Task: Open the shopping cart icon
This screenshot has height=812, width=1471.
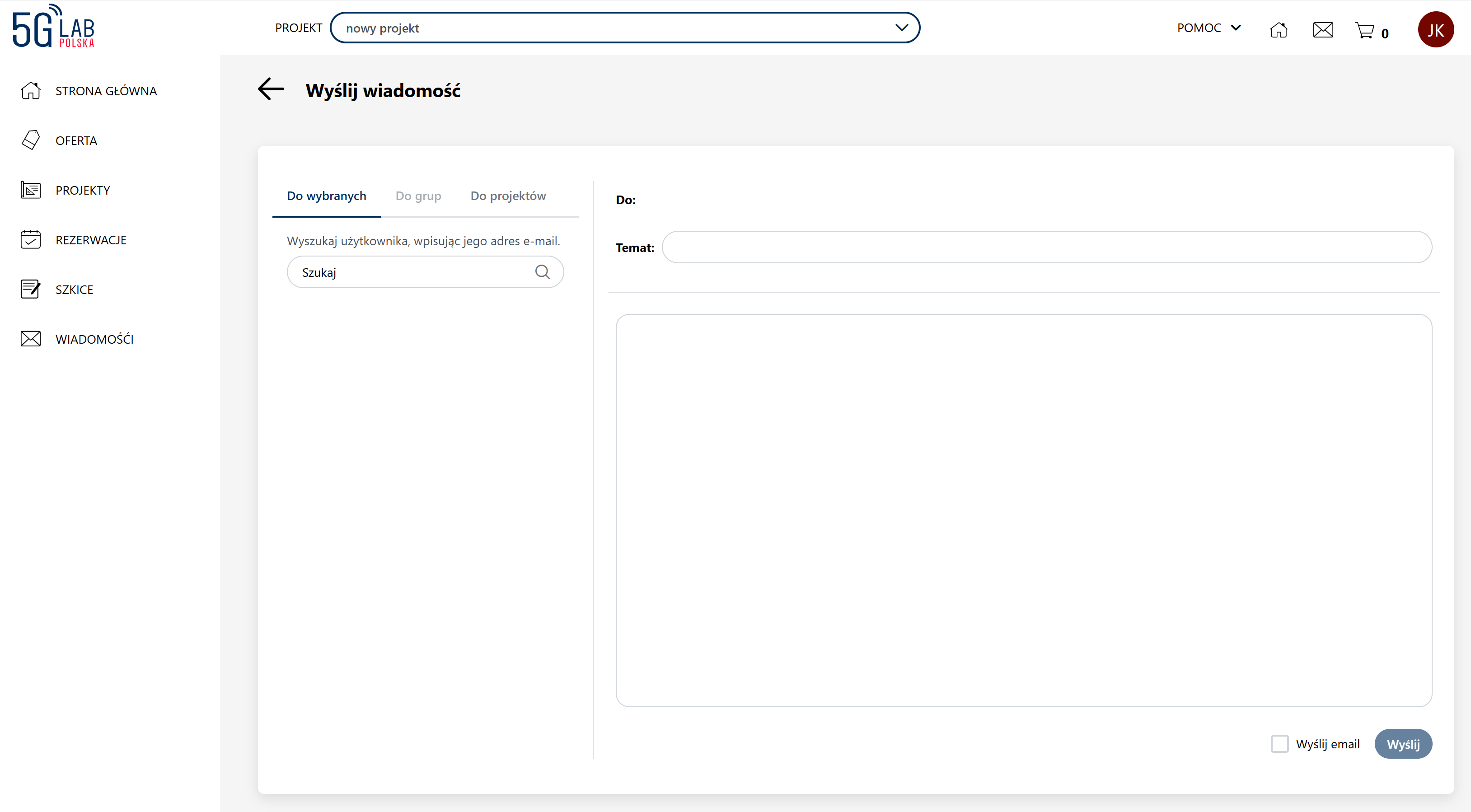Action: 1364,30
